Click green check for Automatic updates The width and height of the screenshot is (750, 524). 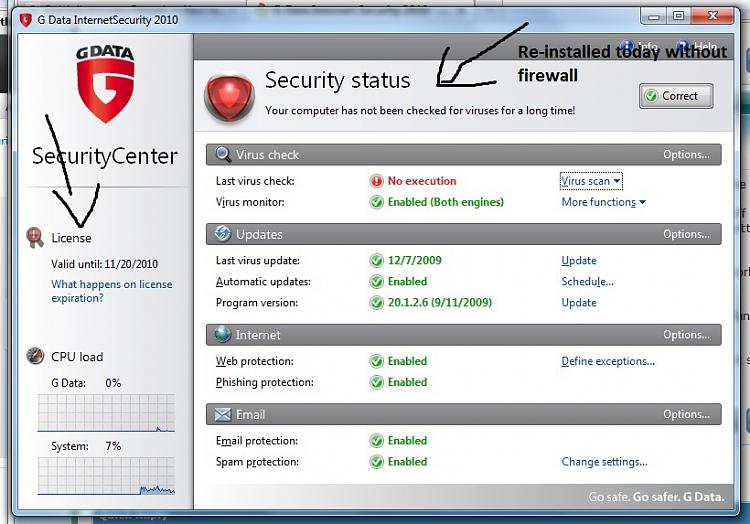tap(376, 282)
